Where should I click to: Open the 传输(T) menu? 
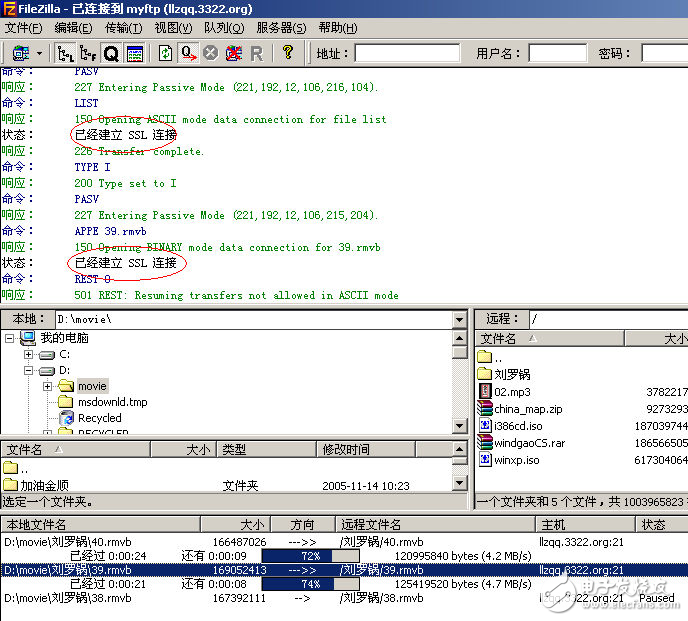pos(124,28)
